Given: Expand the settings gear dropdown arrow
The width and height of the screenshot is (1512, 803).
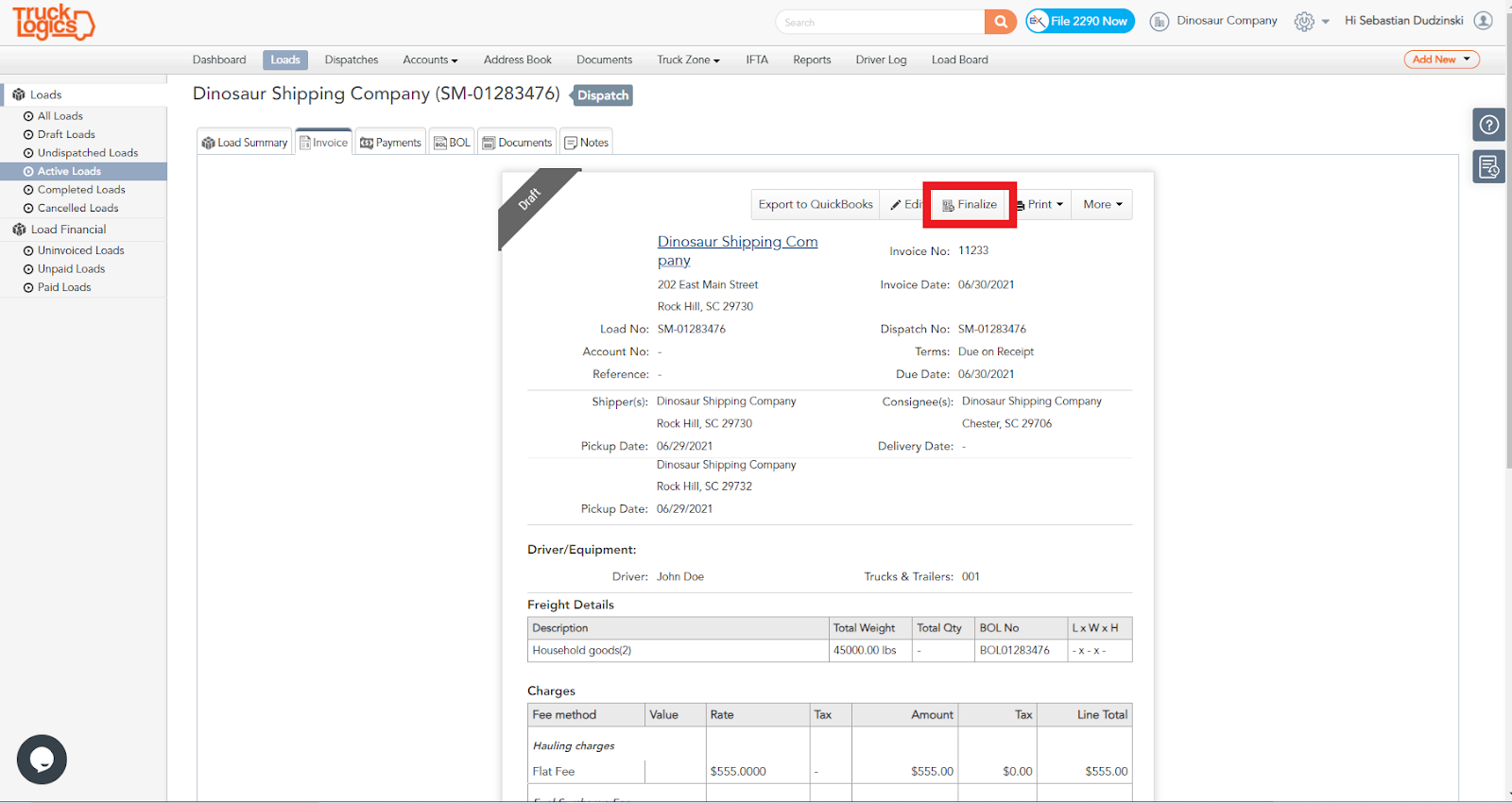Looking at the screenshot, I should [1325, 22].
